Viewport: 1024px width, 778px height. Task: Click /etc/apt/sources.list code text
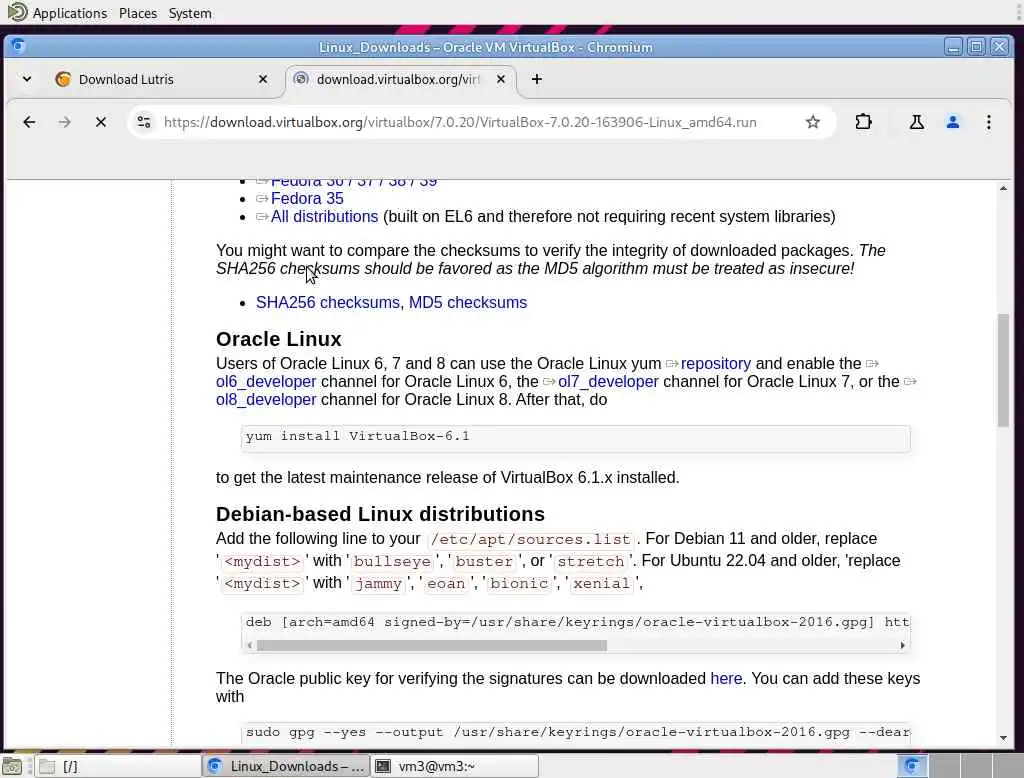coord(530,540)
